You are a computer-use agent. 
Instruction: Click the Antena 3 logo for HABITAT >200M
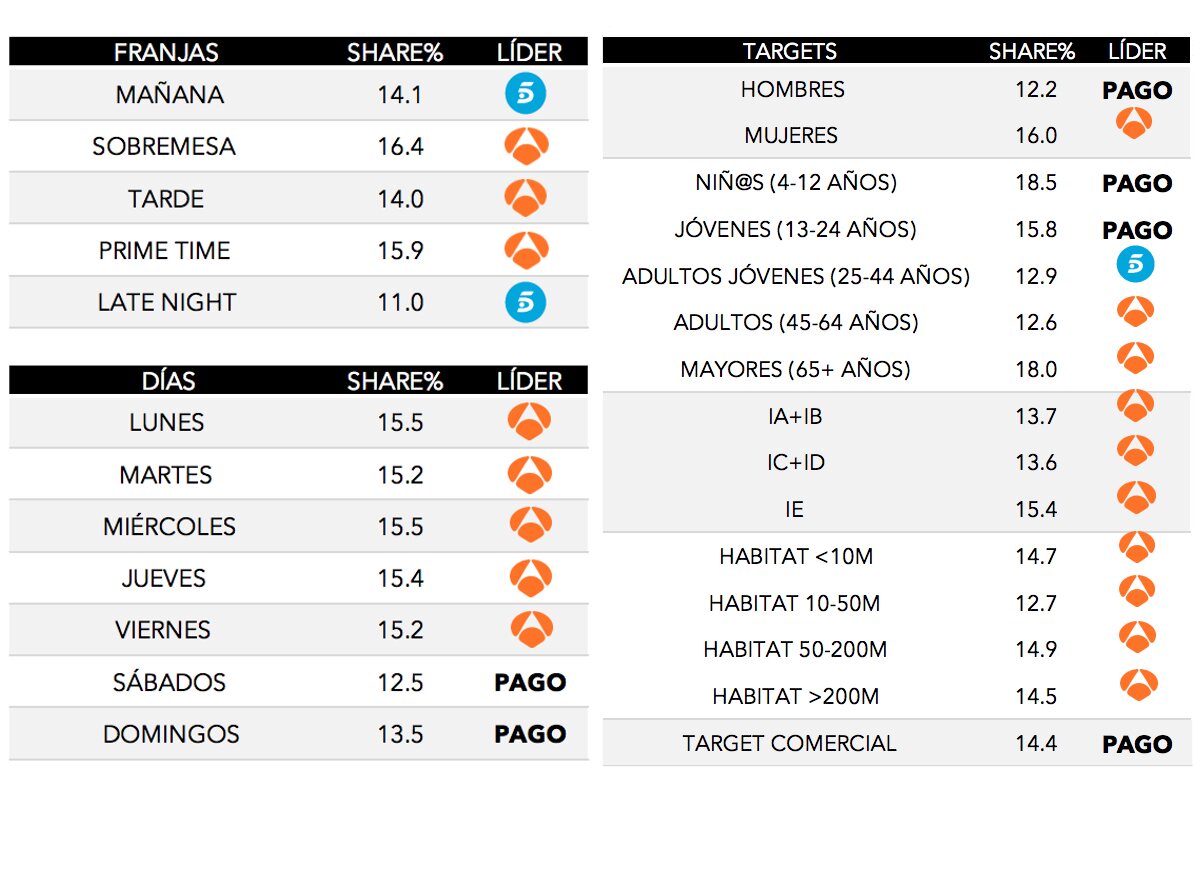click(1137, 684)
